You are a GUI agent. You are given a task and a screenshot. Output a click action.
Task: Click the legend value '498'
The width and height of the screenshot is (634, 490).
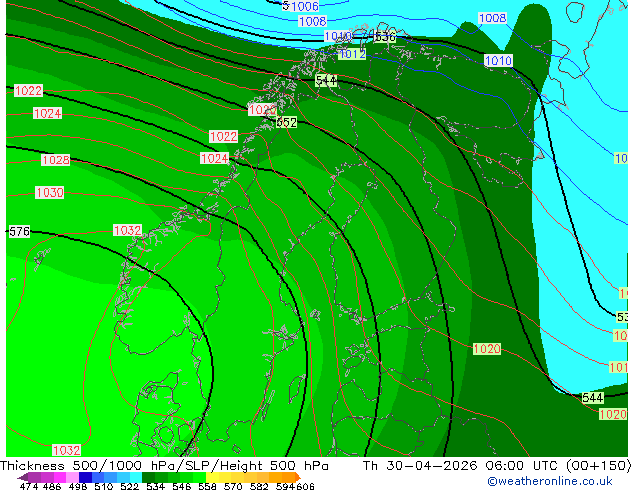(78, 486)
